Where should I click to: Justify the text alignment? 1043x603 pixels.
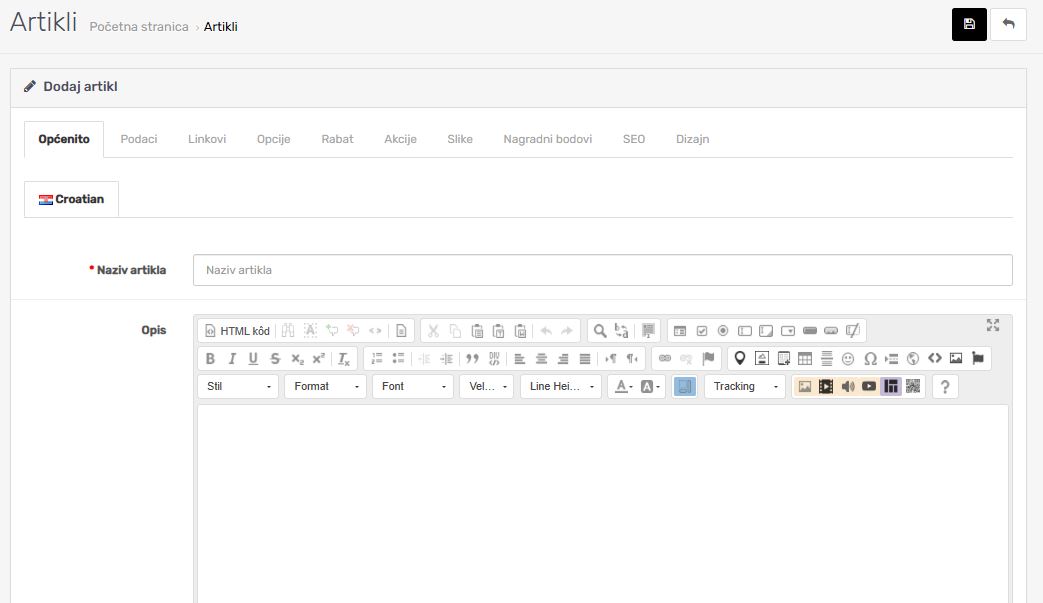[x=585, y=358]
